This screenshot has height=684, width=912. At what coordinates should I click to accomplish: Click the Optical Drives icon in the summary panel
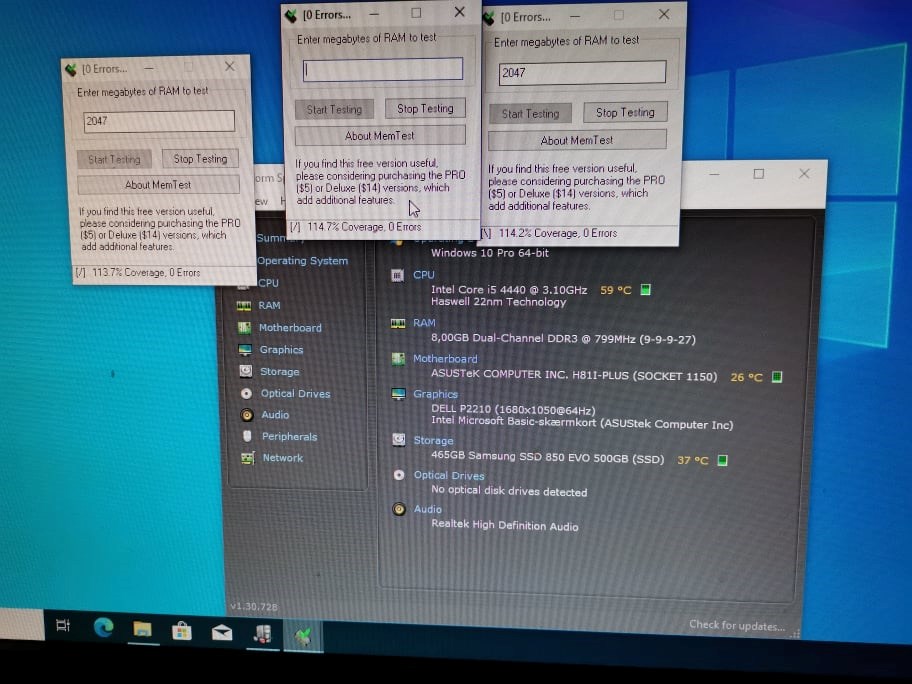(x=398, y=475)
